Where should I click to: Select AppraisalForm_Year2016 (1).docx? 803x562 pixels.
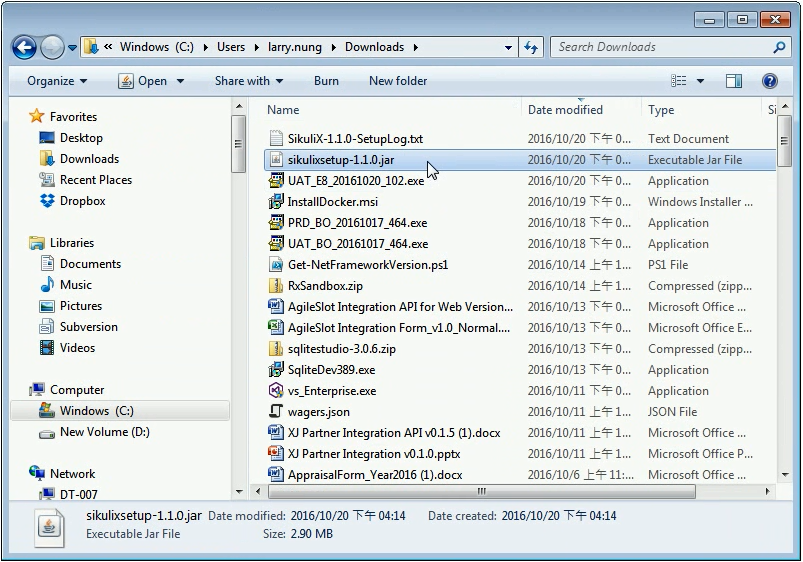pos(375,475)
